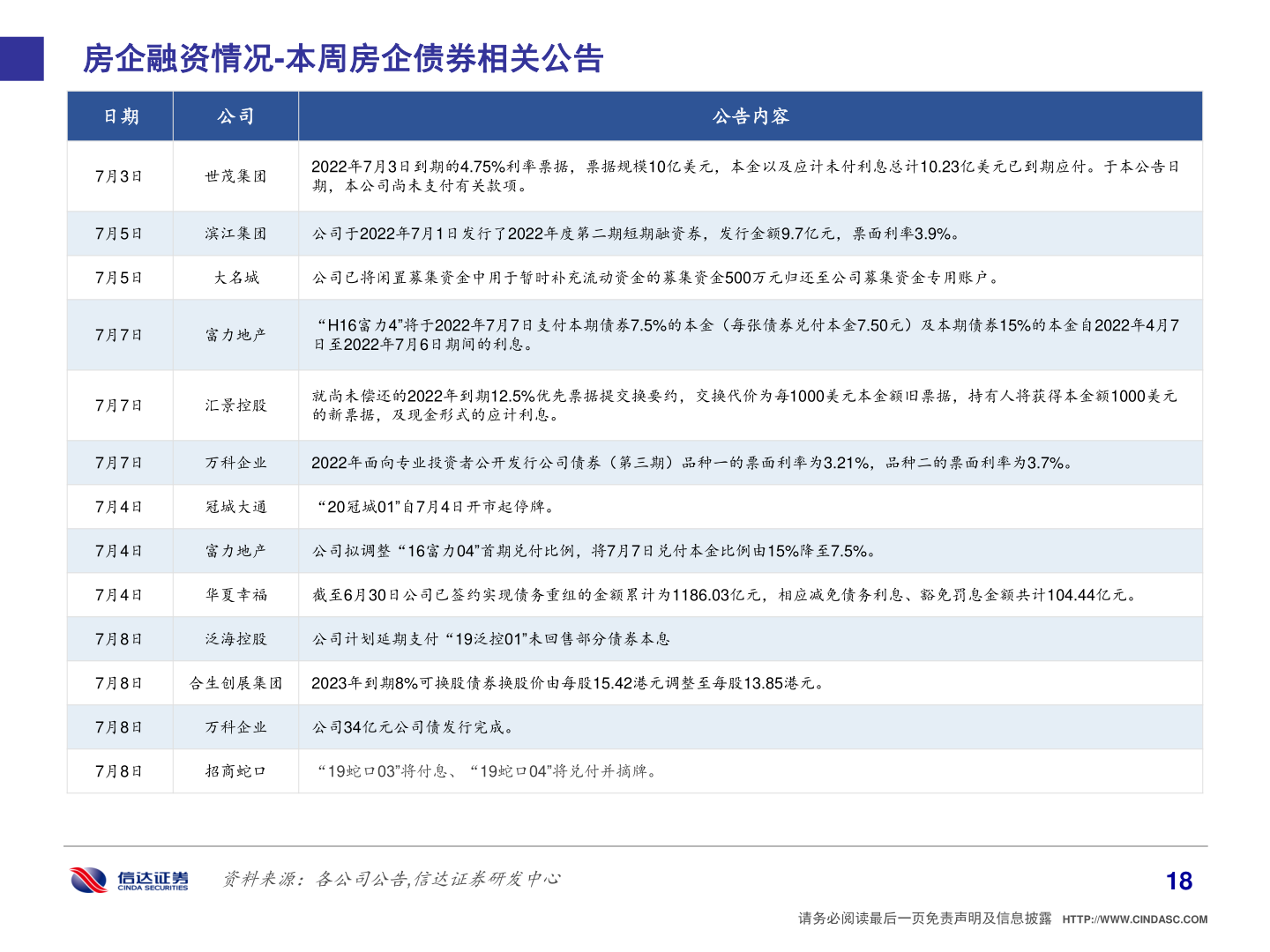Click the 7月5日 date for 滨江集团
1270x952 pixels.
pos(119,234)
